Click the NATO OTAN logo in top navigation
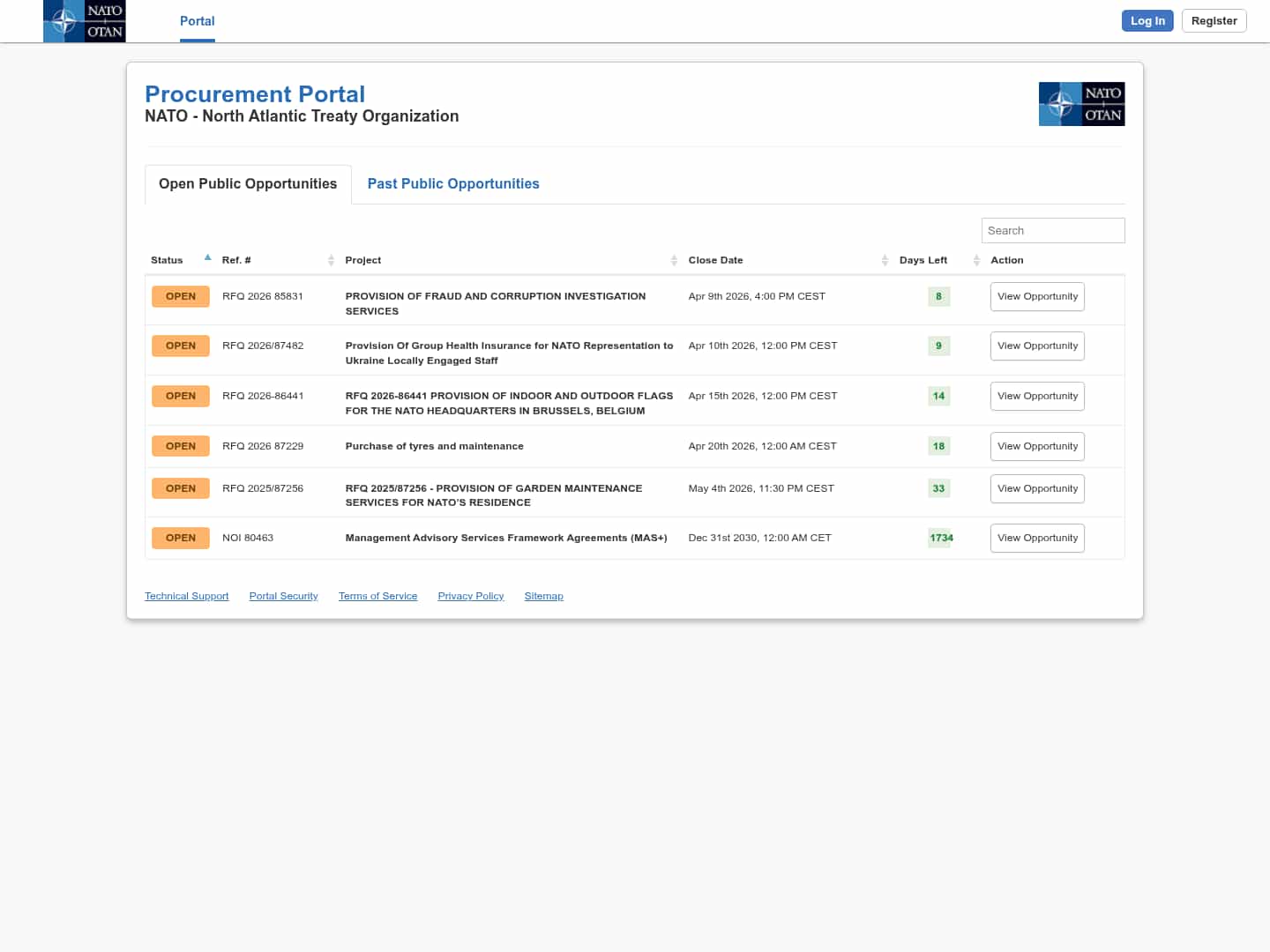 (x=85, y=21)
